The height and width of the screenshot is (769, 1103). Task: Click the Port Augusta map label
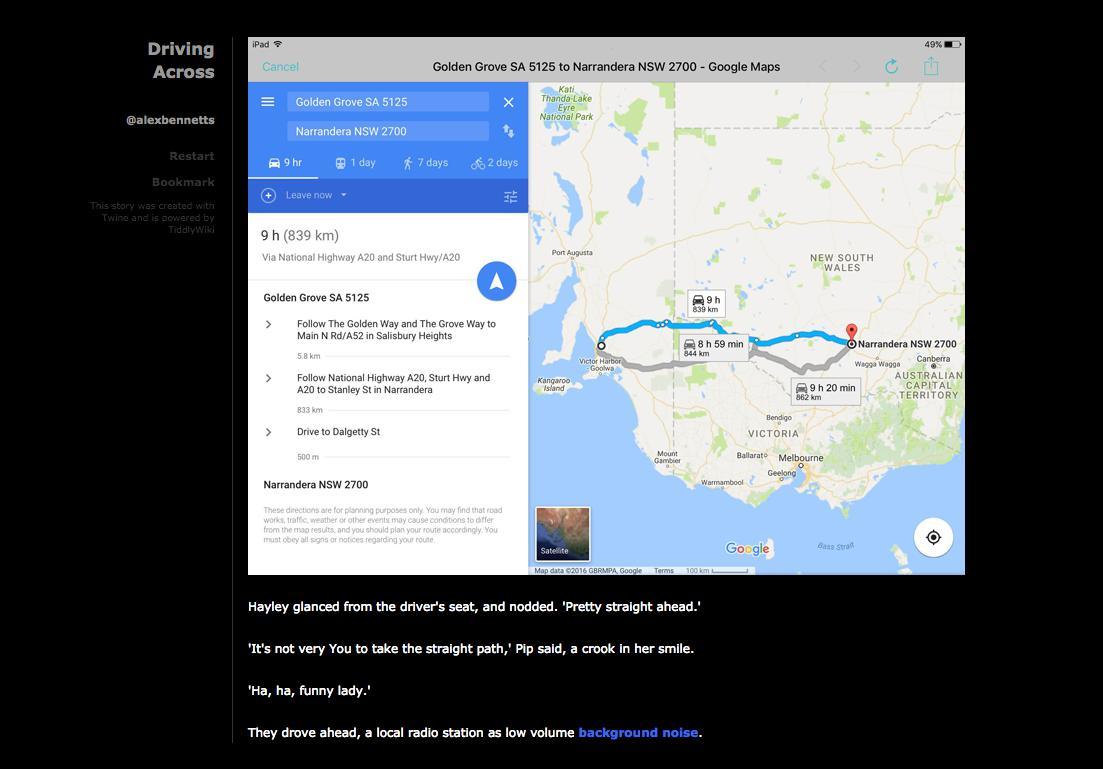coord(572,253)
